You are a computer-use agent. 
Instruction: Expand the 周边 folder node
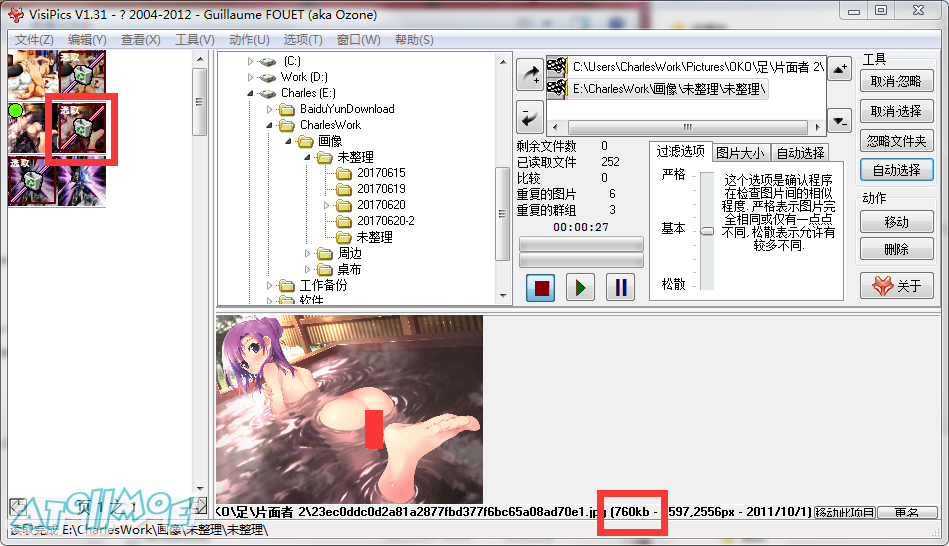307,253
